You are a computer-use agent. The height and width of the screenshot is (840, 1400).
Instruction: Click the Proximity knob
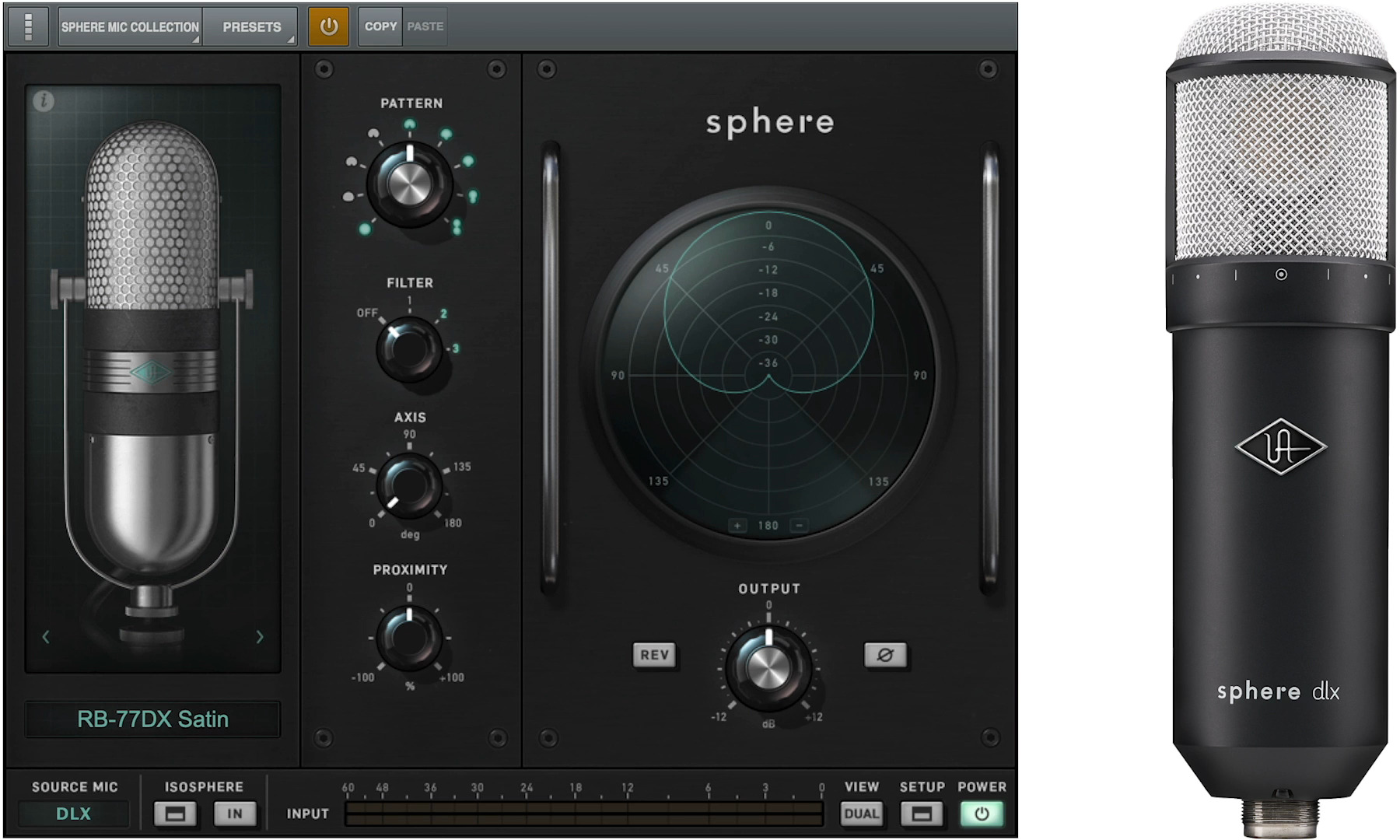click(x=408, y=638)
